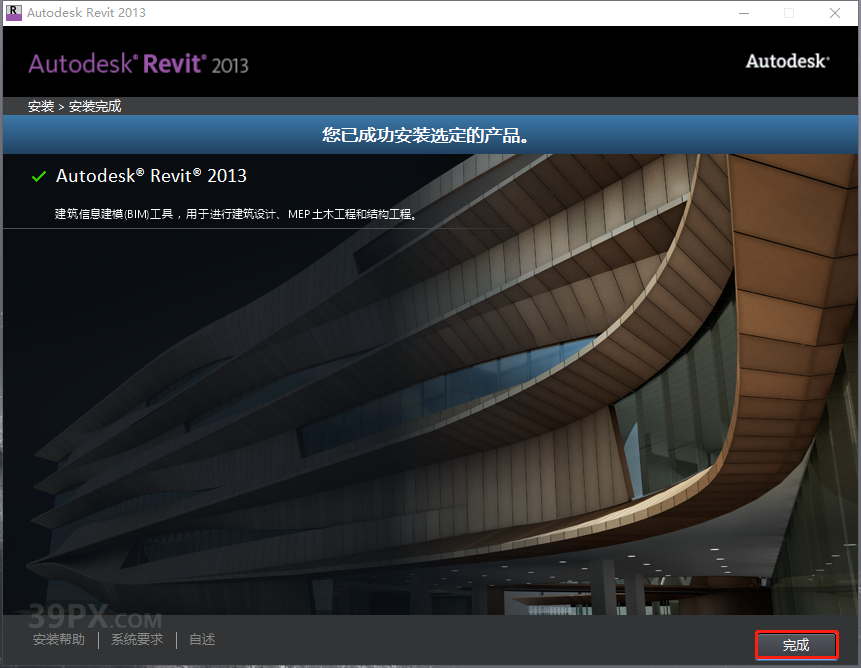Open the 系统要求 (System Requirements) link

[137, 639]
